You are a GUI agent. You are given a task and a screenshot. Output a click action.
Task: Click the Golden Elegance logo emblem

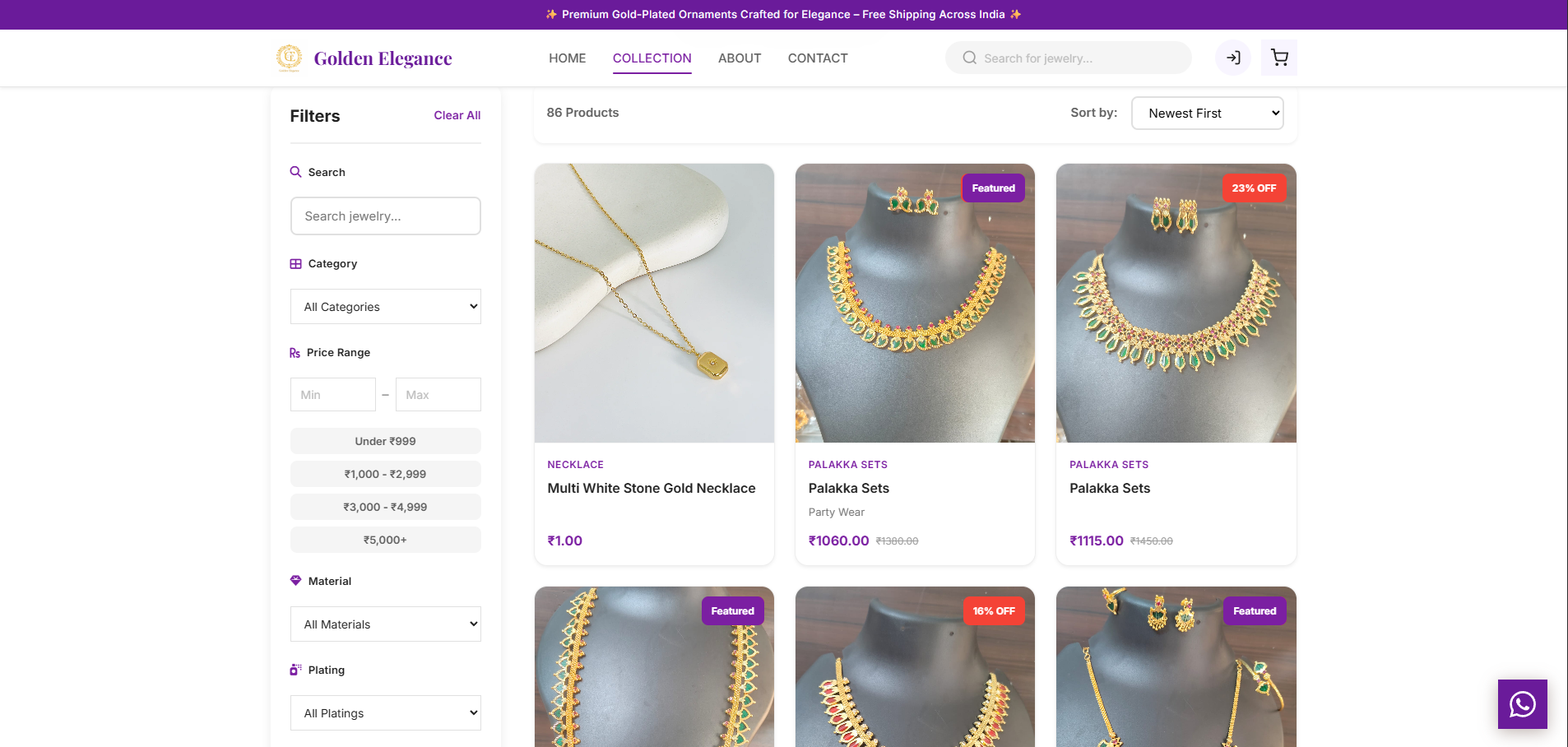point(289,58)
